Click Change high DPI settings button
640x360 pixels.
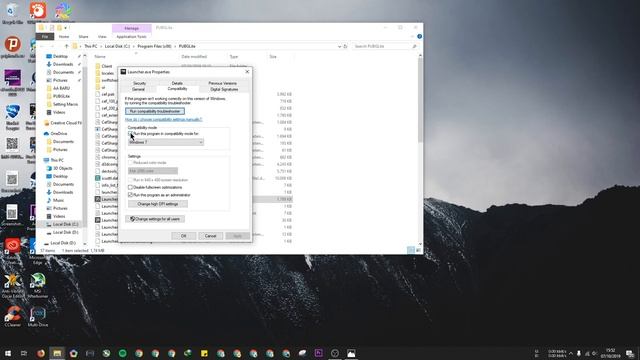point(158,204)
